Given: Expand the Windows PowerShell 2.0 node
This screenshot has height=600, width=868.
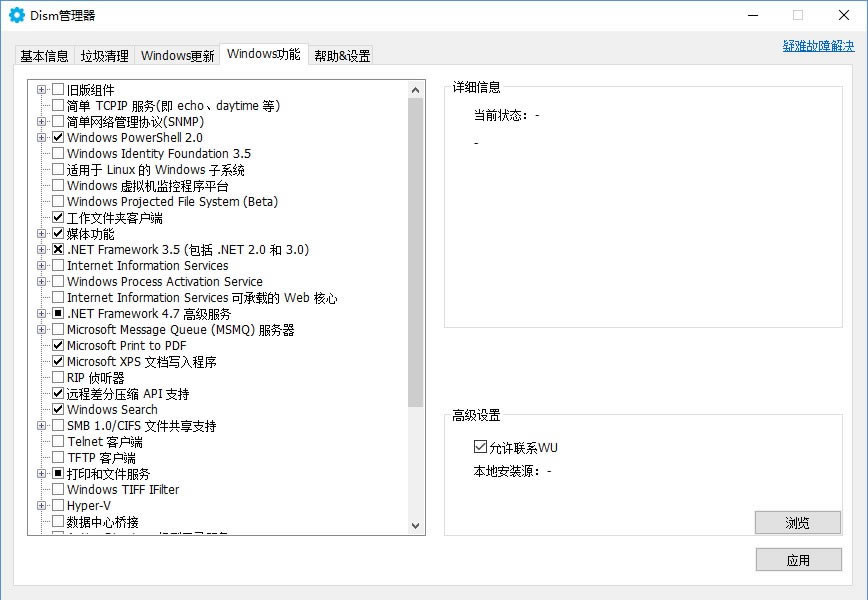Looking at the screenshot, I should click(x=41, y=137).
